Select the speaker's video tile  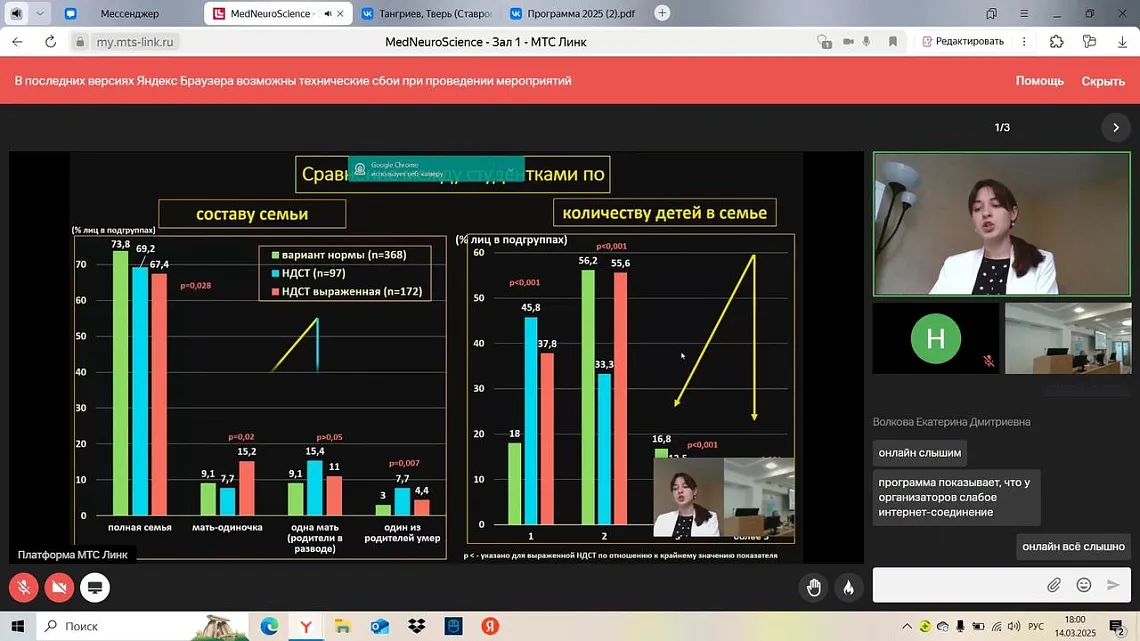pyautogui.click(x=1002, y=224)
